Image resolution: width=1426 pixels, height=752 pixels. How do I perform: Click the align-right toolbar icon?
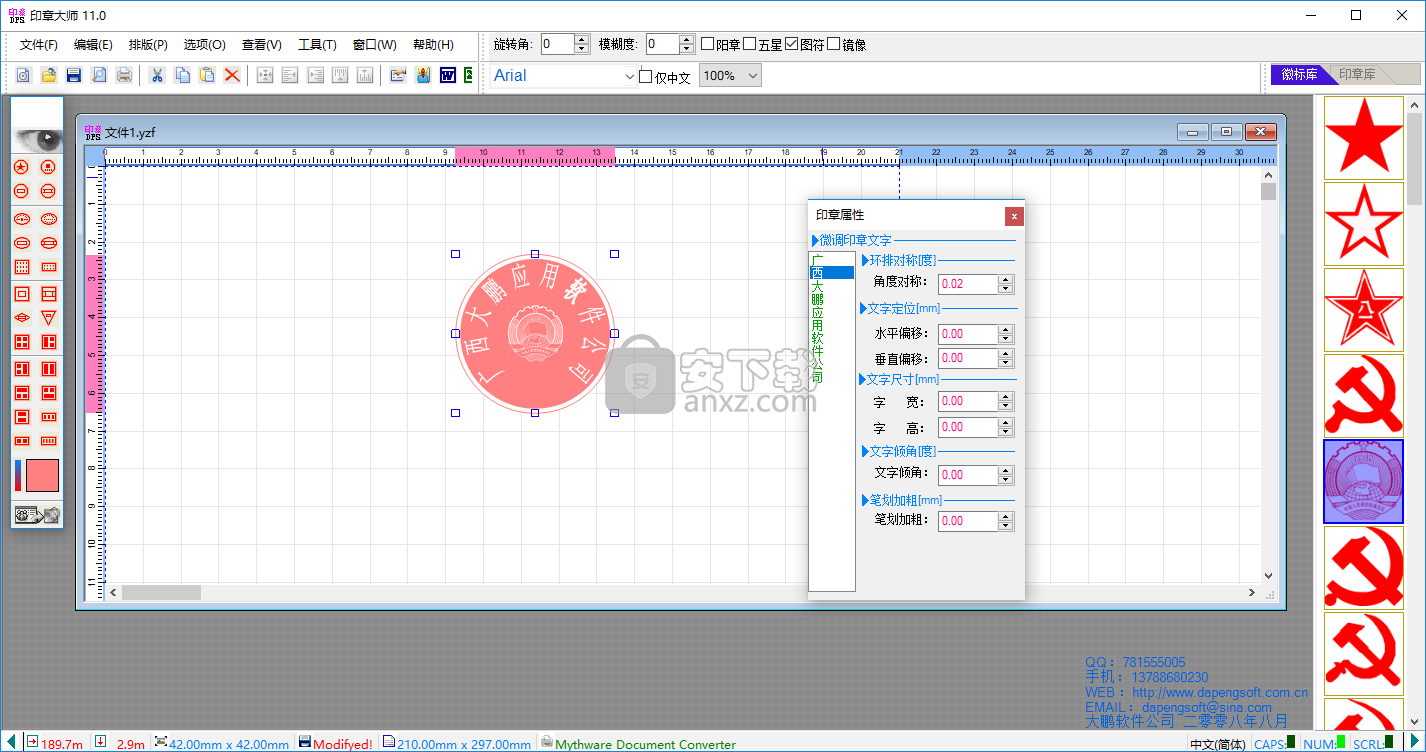click(x=315, y=75)
